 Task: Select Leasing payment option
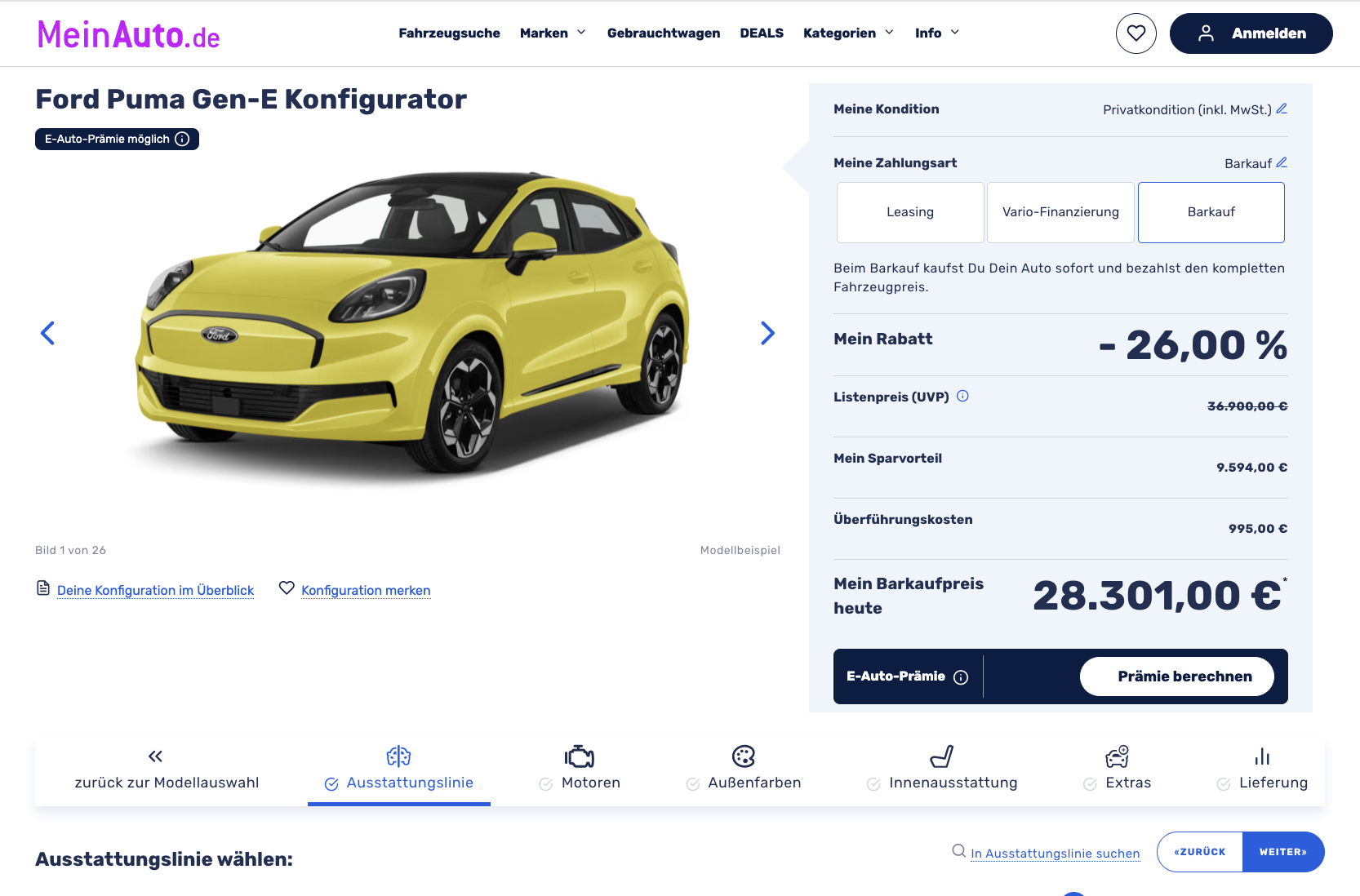point(910,212)
